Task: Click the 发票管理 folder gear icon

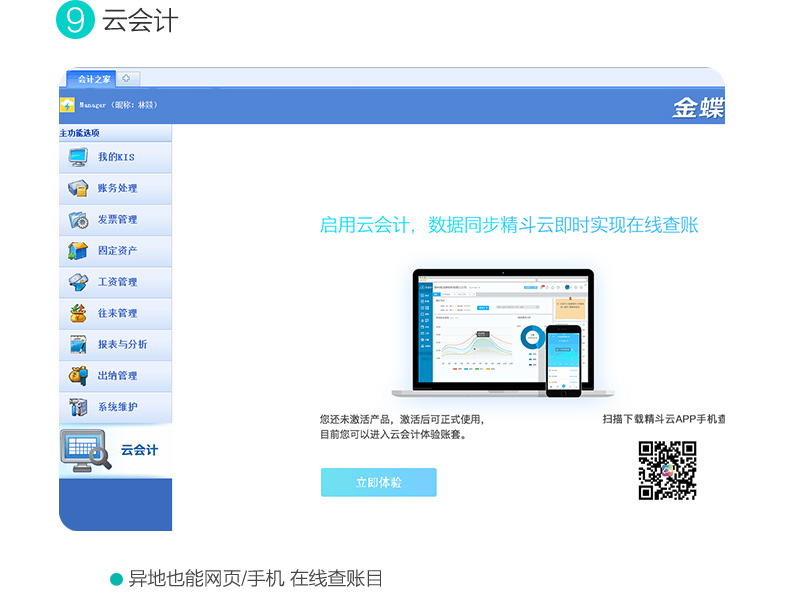Action: coord(78,220)
